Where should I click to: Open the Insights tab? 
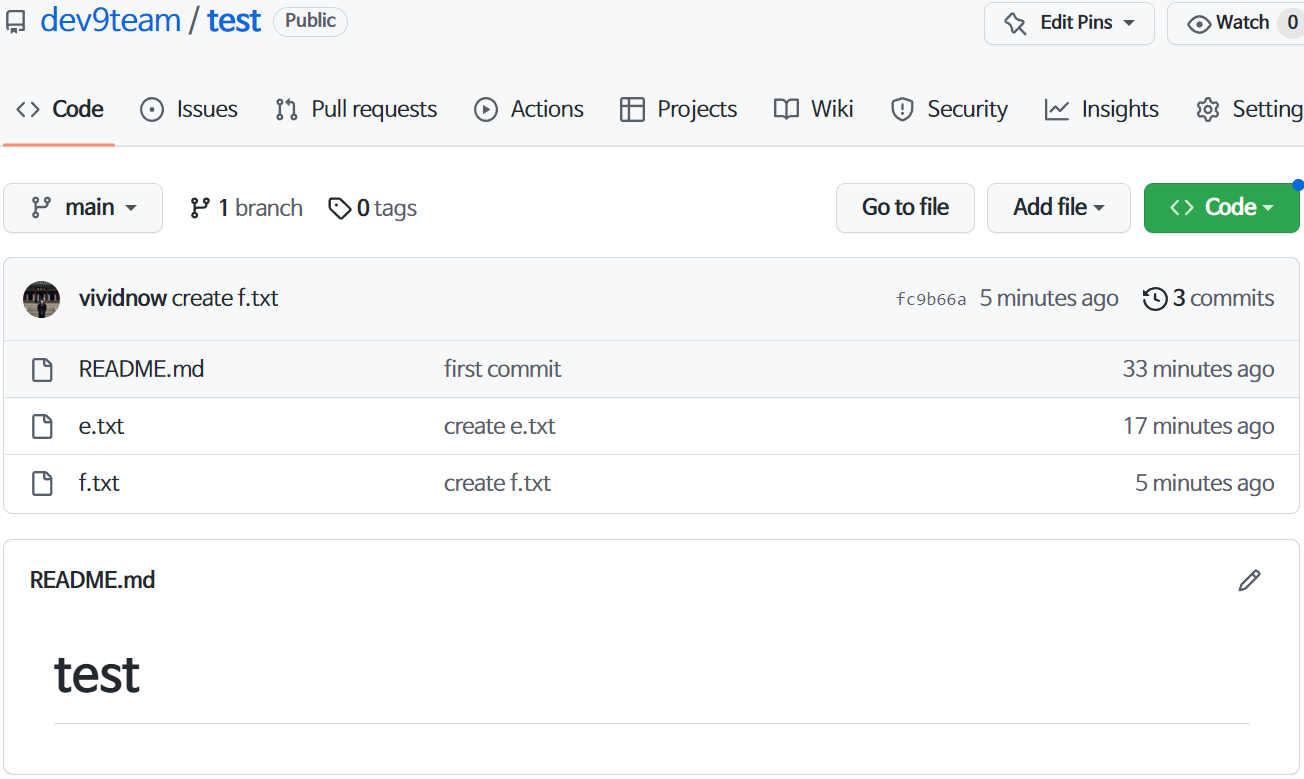coord(1101,109)
